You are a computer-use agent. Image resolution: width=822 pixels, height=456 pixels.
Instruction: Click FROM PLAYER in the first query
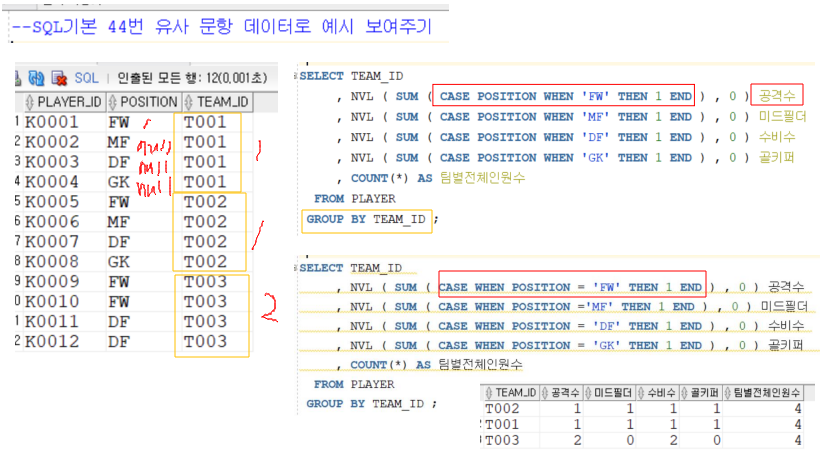pyautogui.click(x=355, y=199)
